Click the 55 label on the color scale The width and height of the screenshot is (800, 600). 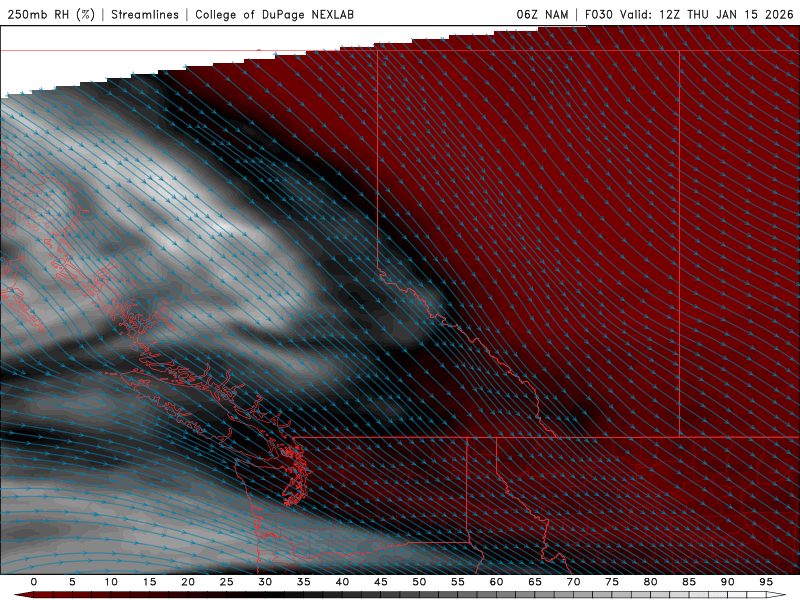pyautogui.click(x=458, y=582)
